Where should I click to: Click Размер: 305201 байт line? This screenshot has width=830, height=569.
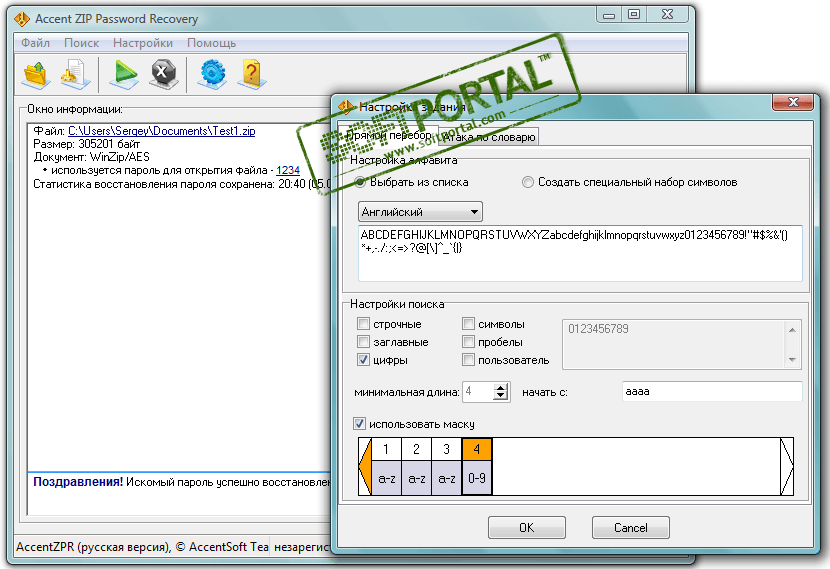pyautogui.click(x=86, y=144)
